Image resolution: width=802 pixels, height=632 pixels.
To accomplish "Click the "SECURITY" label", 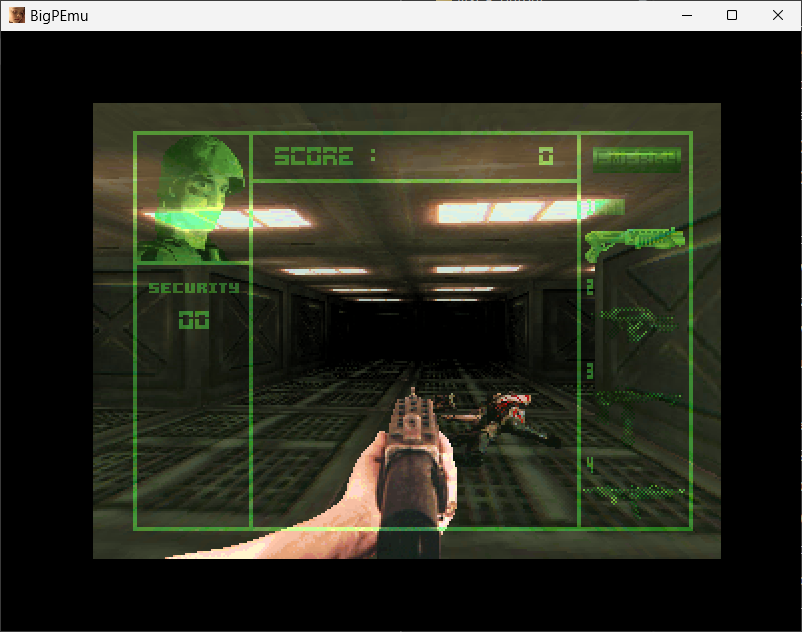I will (x=194, y=288).
